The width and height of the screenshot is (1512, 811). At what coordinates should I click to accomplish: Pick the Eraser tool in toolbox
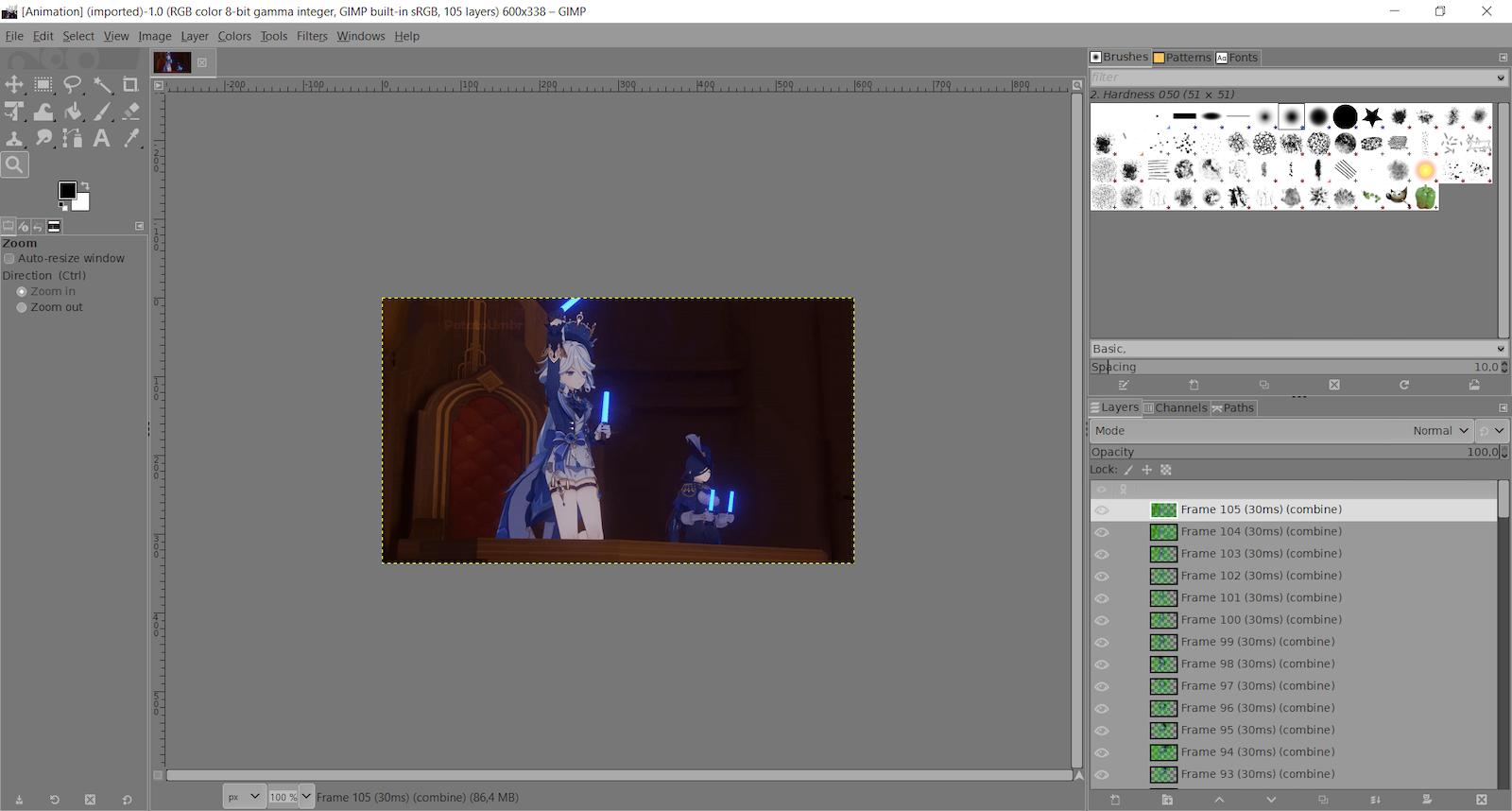click(x=131, y=112)
